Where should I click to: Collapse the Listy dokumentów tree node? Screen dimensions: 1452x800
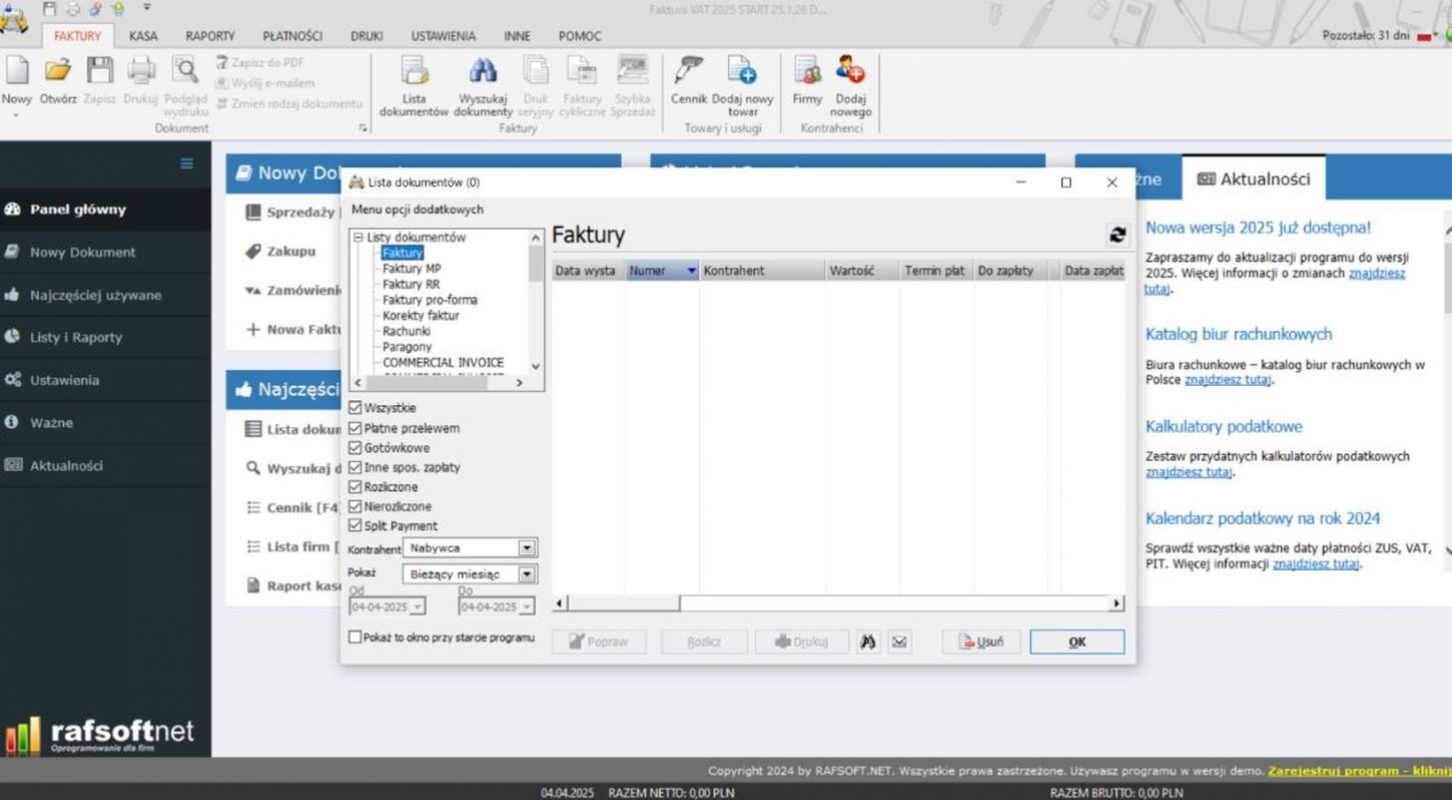pos(358,238)
